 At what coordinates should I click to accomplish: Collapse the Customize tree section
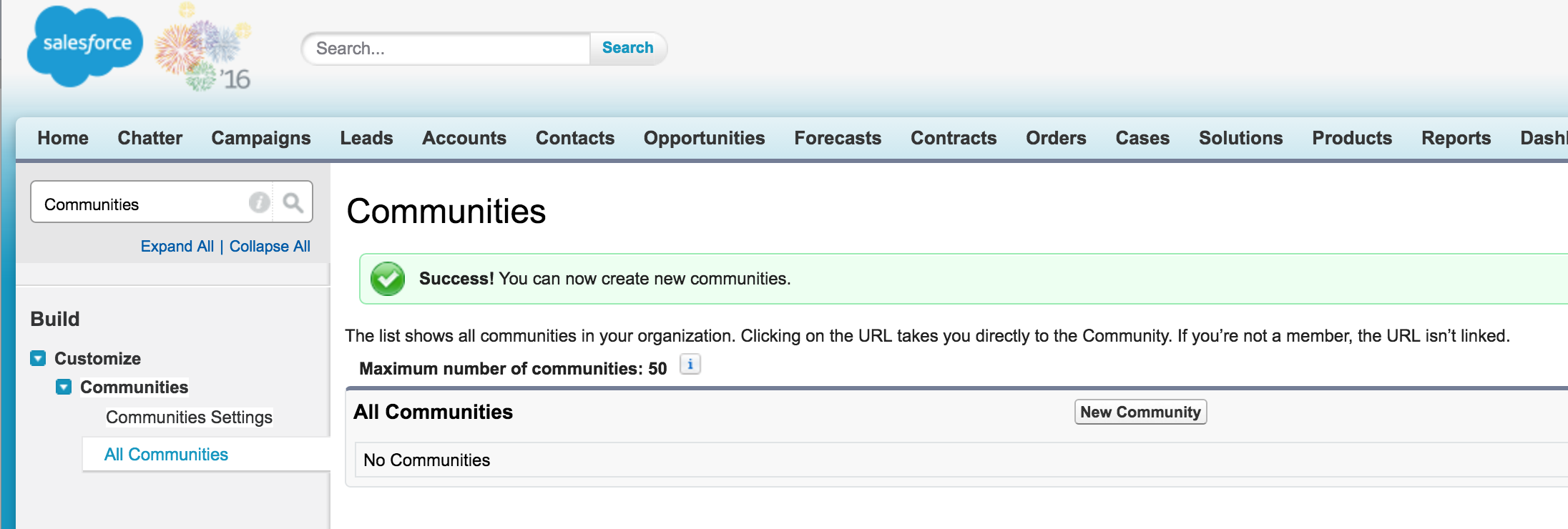click(39, 358)
